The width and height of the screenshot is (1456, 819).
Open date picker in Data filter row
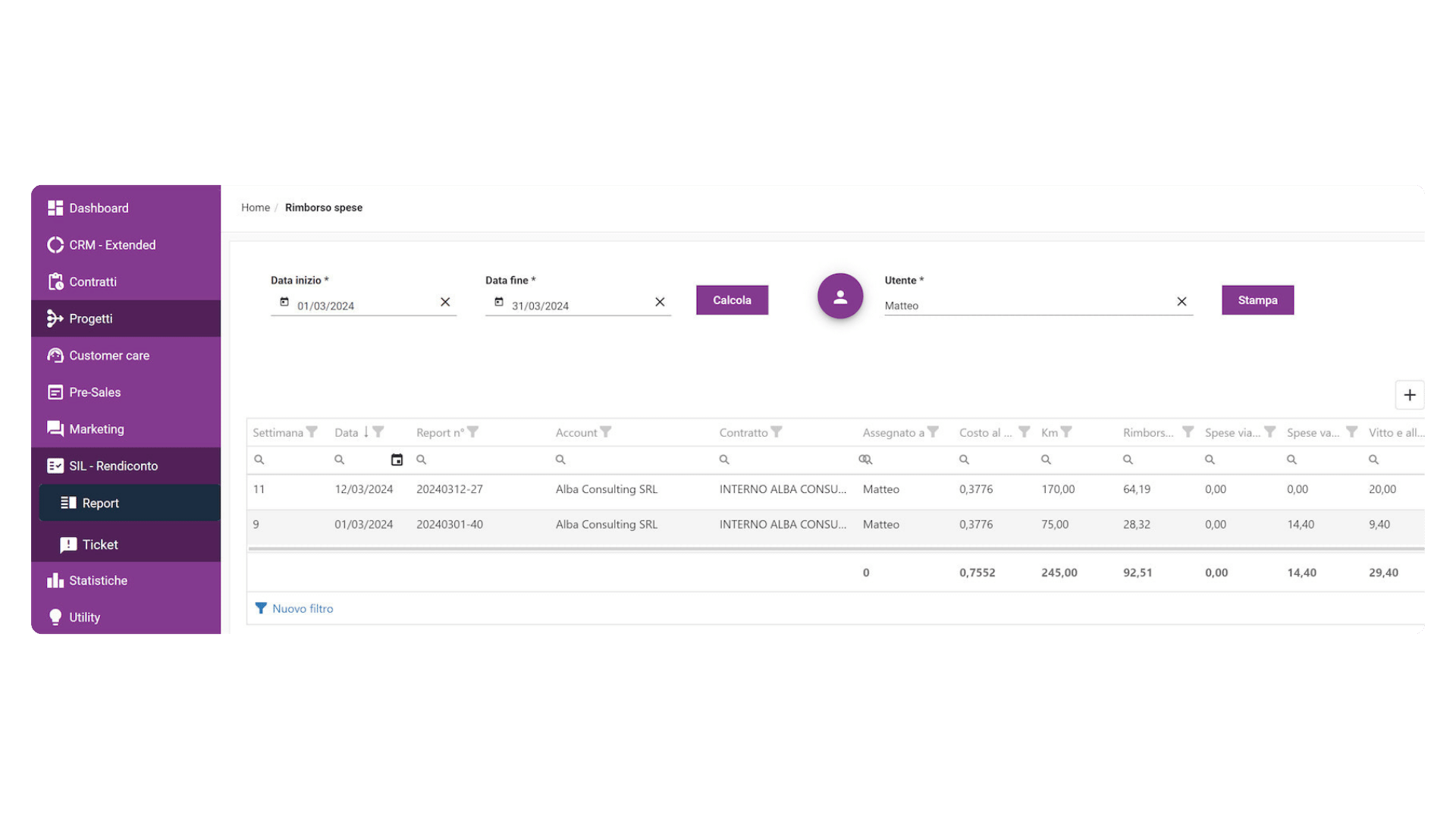pos(397,460)
